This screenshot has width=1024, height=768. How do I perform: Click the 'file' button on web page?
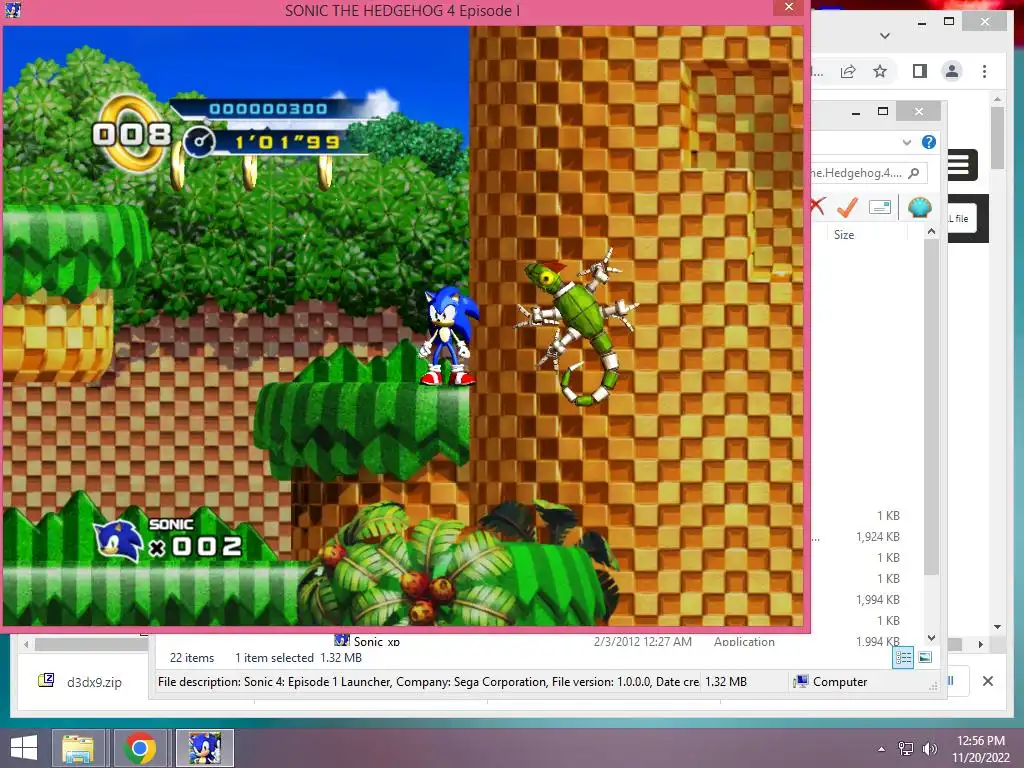(962, 219)
